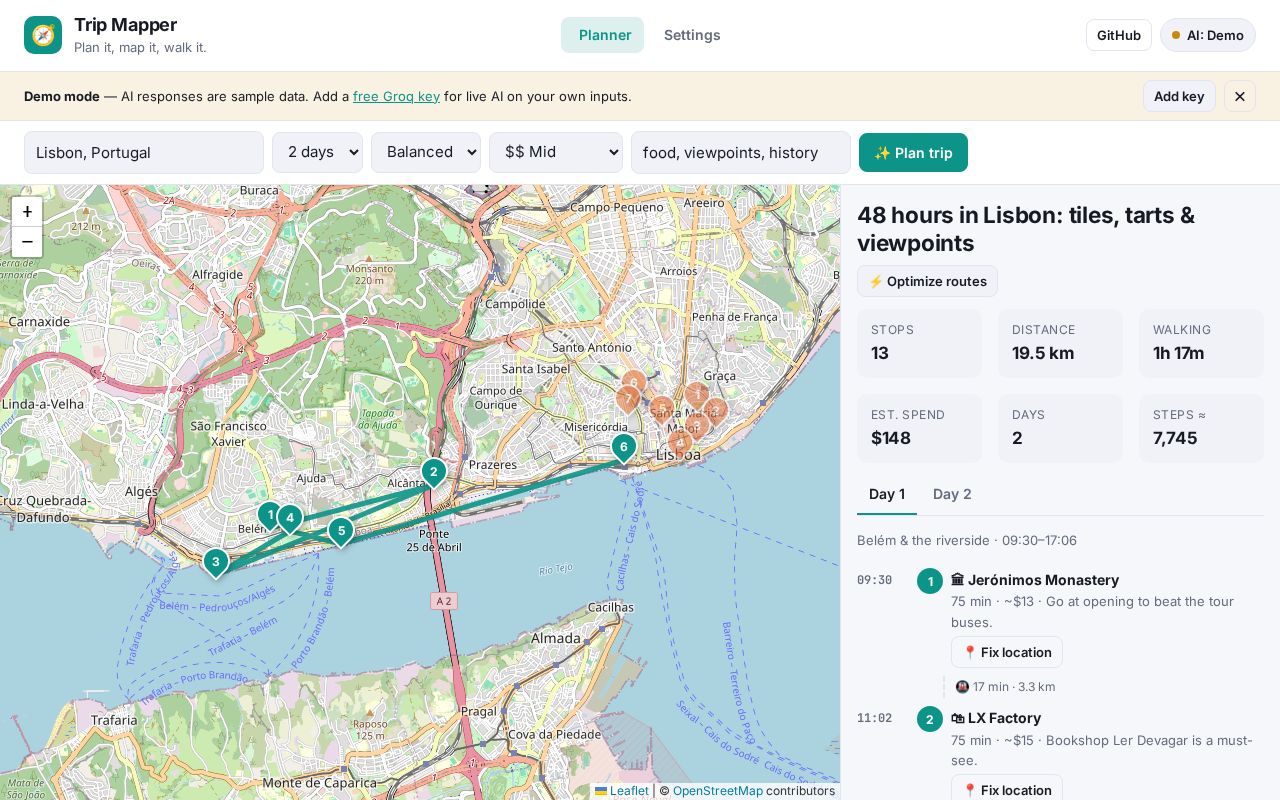Click the LX Factory stop title

tap(996, 718)
